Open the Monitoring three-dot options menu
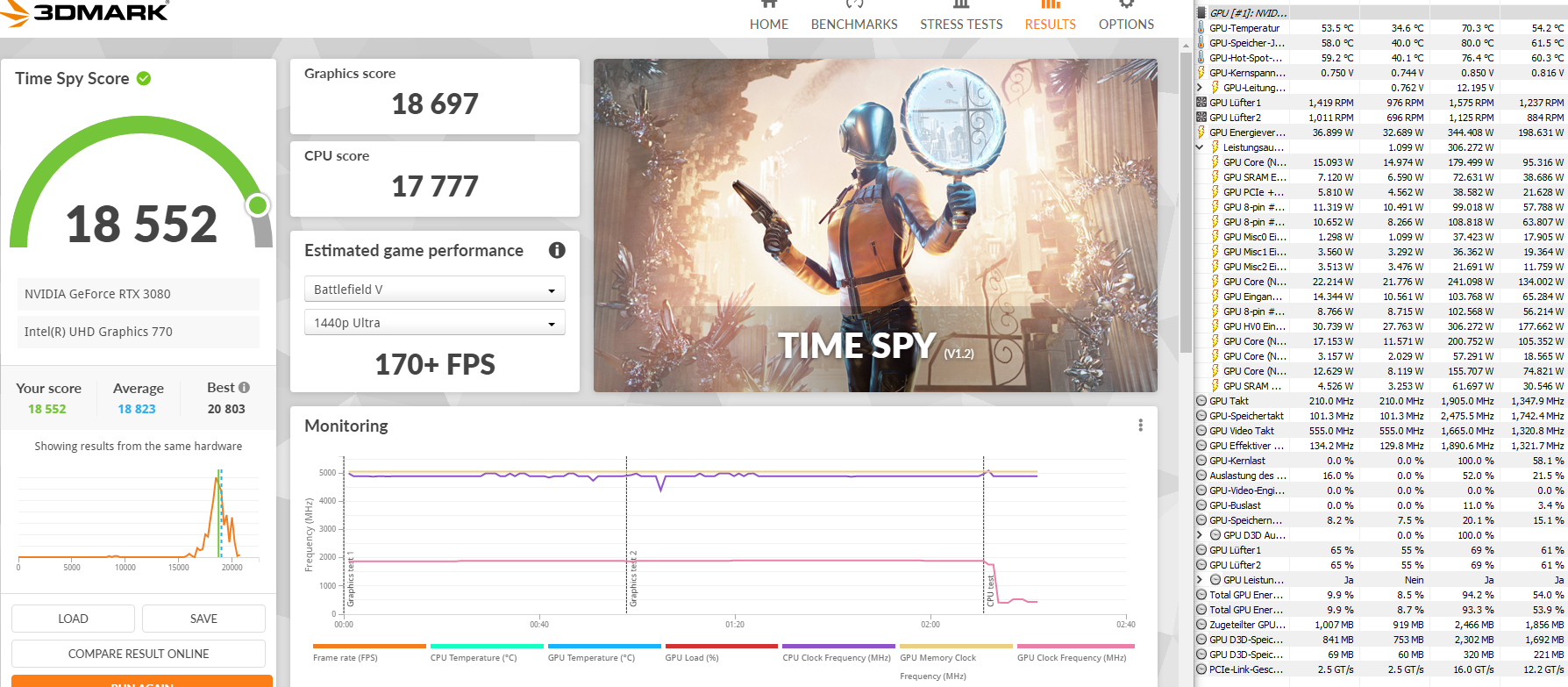 click(1140, 425)
